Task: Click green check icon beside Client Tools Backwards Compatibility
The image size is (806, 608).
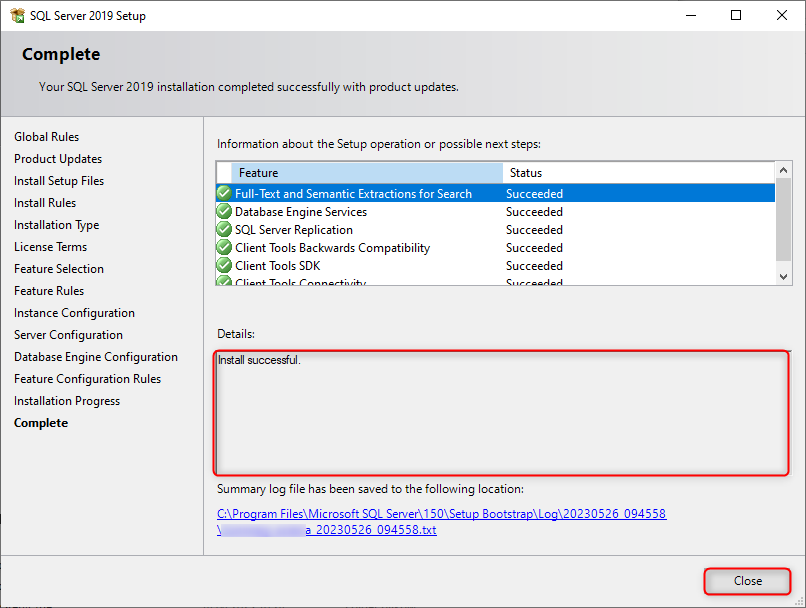Action: (x=224, y=247)
